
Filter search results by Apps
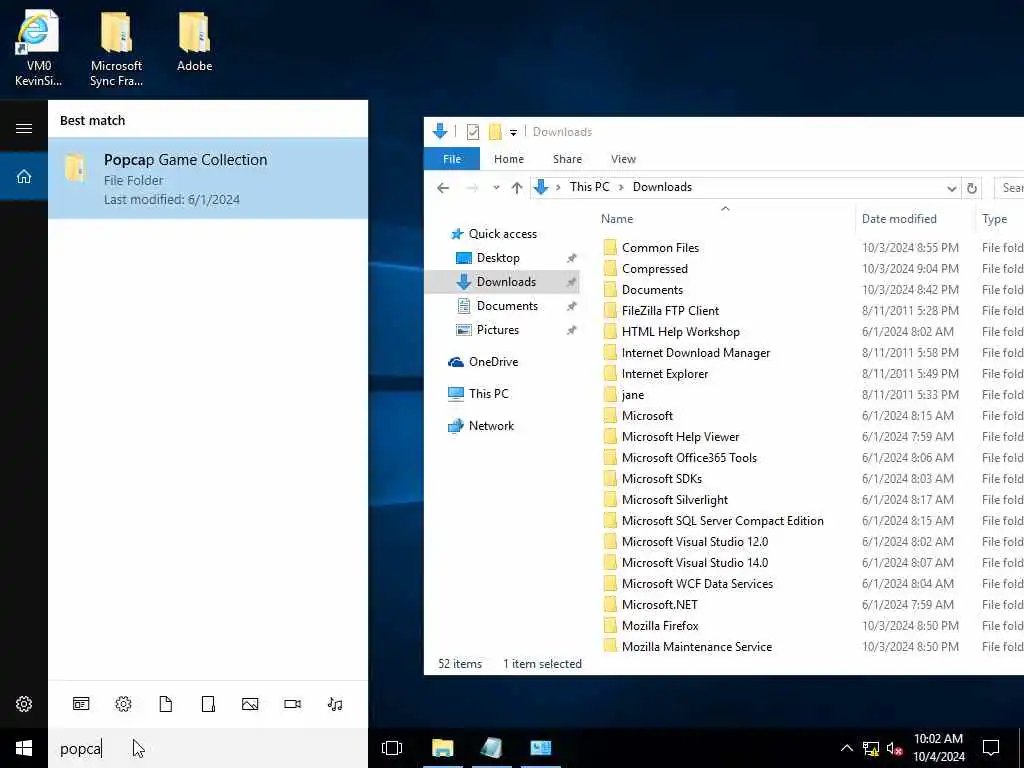click(81, 704)
